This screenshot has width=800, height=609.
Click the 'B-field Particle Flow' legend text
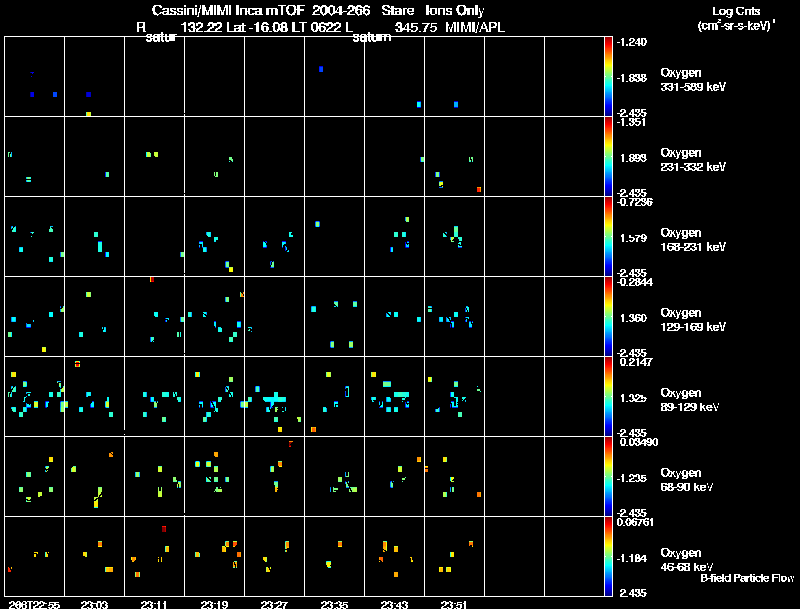(747, 578)
